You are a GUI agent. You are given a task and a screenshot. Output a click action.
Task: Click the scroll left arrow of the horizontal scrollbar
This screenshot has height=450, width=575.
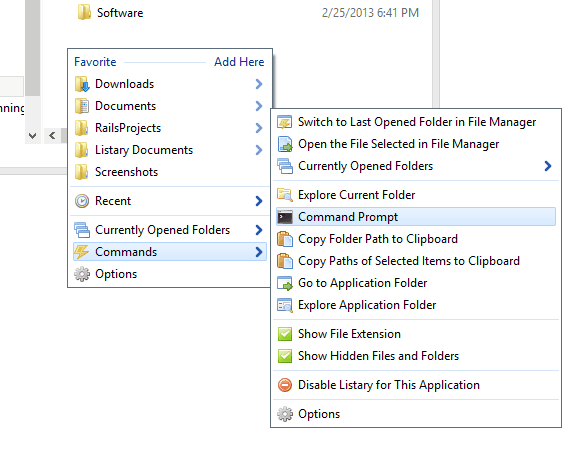(52, 136)
